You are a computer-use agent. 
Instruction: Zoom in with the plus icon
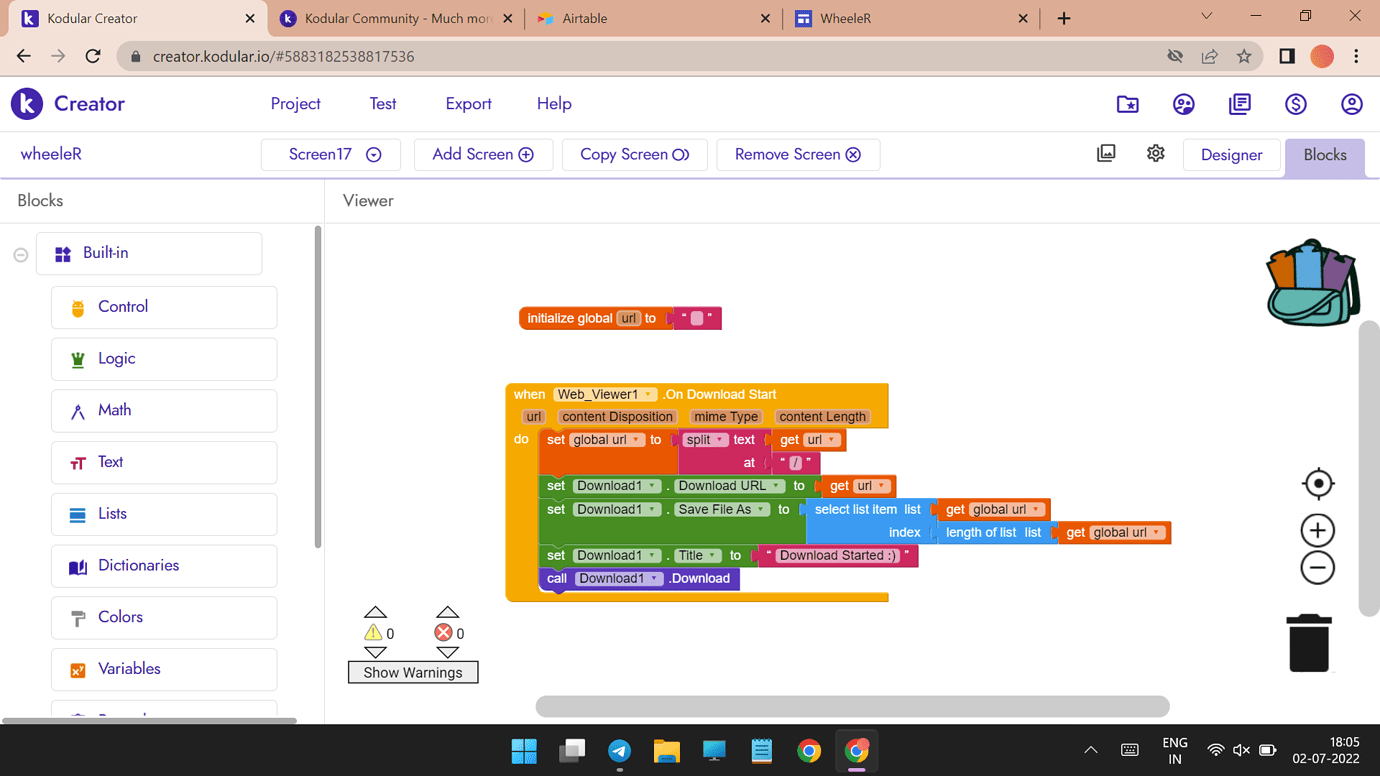(x=1318, y=531)
